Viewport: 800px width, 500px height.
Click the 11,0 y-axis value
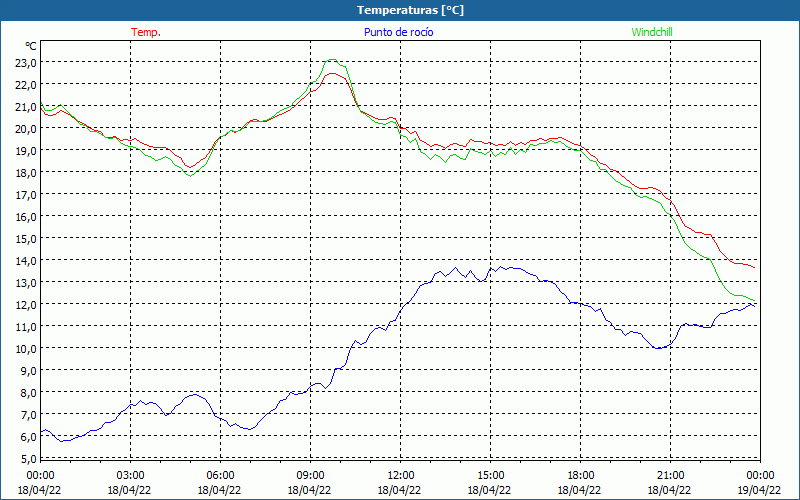[27, 327]
